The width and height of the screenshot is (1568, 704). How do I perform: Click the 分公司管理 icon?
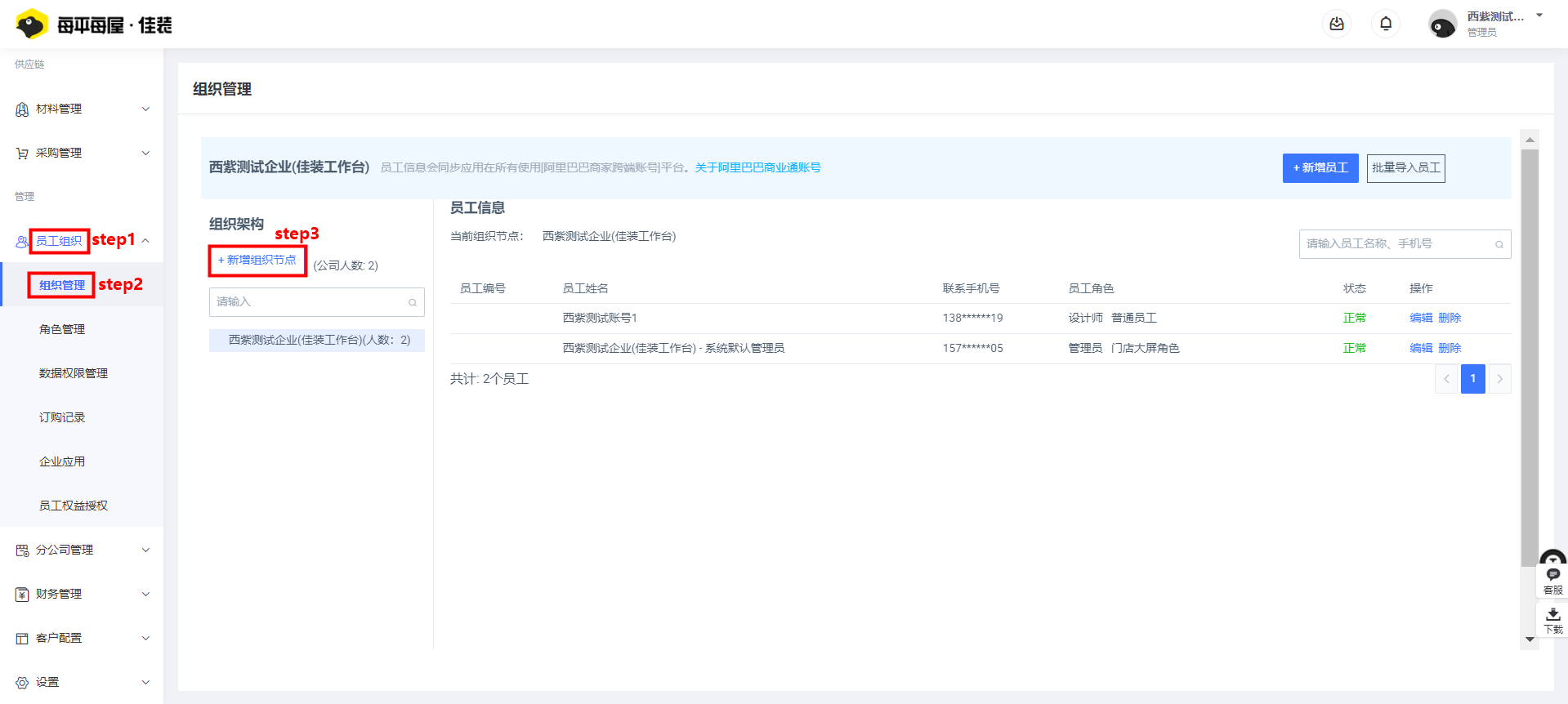tap(22, 550)
